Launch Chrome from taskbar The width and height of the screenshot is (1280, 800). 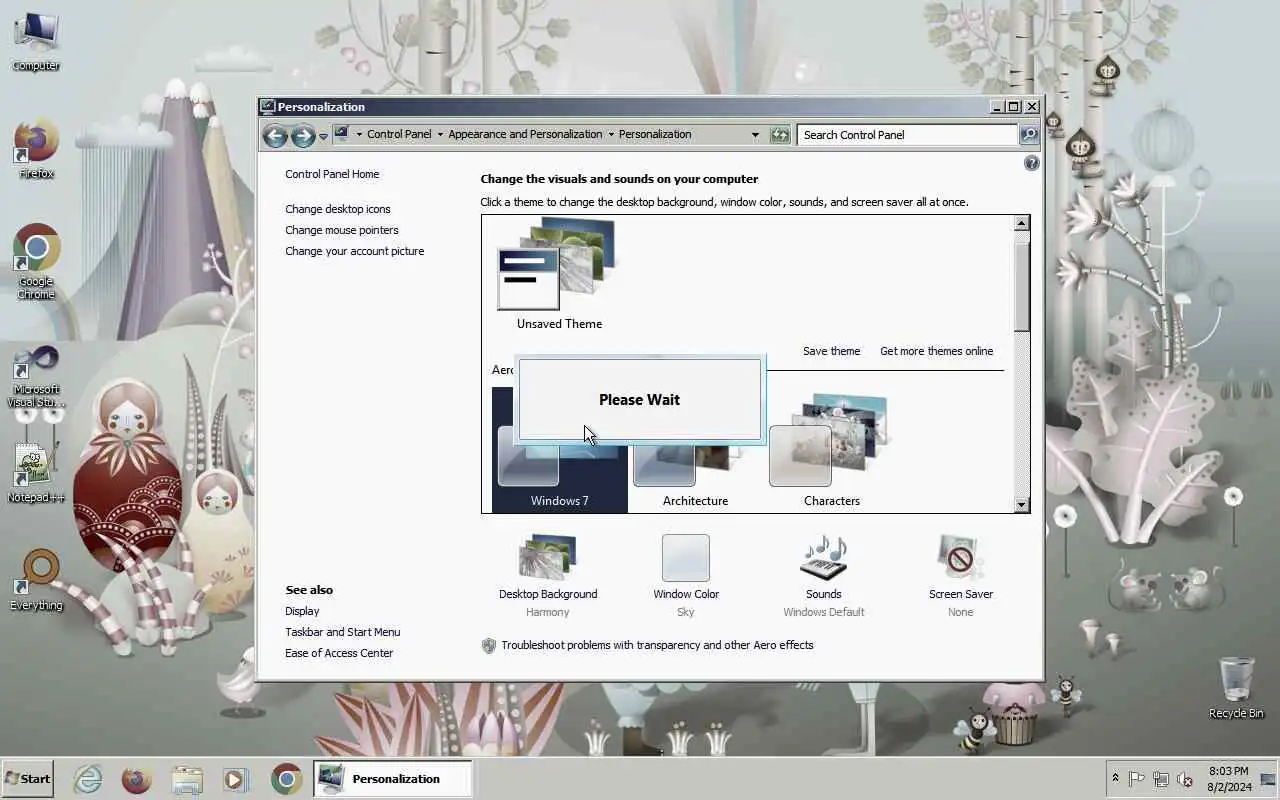[x=287, y=779]
